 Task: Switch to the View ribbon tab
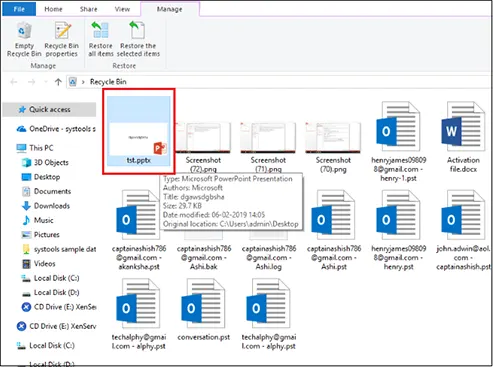[x=122, y=9]
